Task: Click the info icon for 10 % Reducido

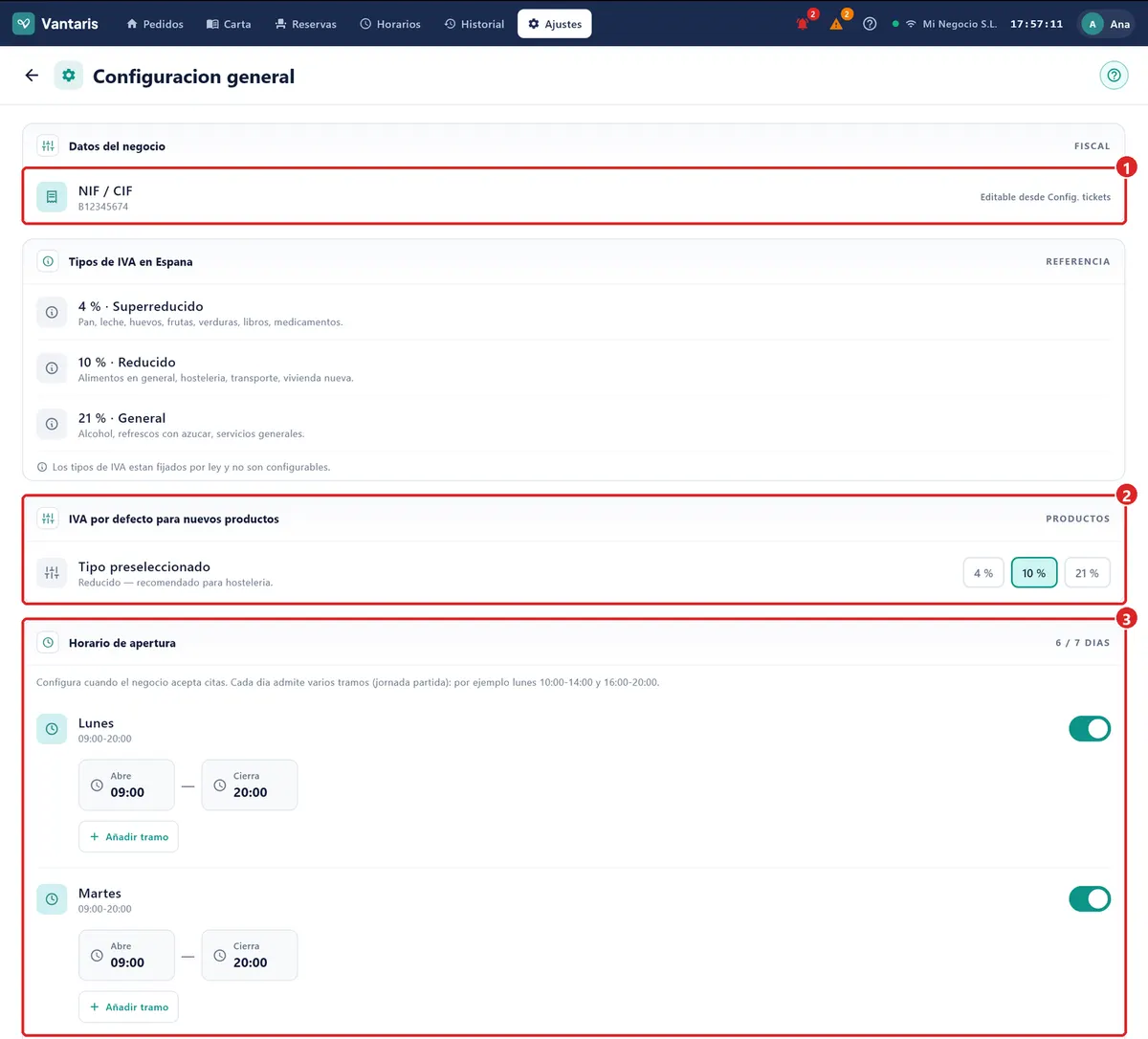Action: point(52,368)
